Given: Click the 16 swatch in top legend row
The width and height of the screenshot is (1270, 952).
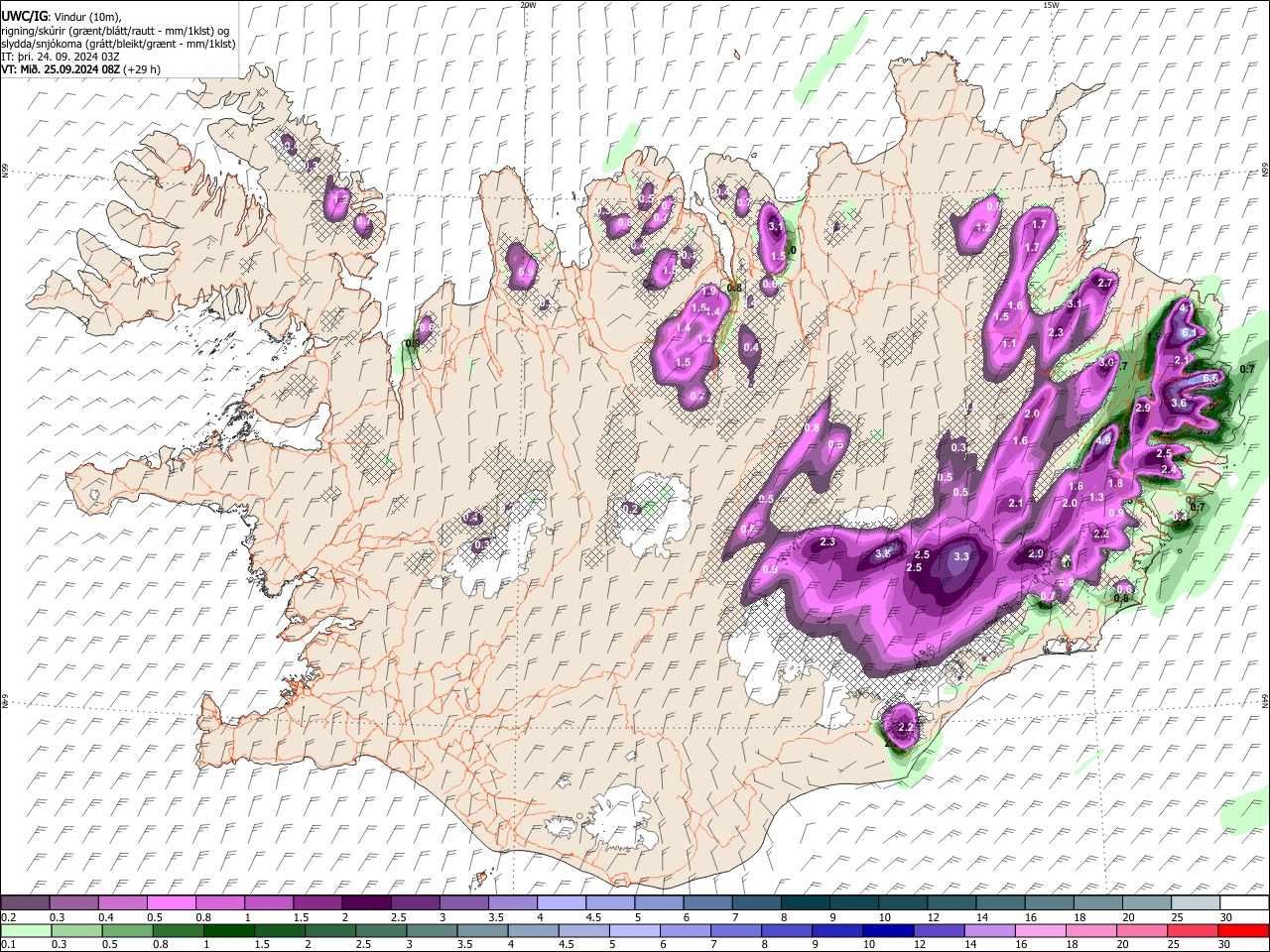Looking at the screenshot, I should click(x=1050, y=902).
